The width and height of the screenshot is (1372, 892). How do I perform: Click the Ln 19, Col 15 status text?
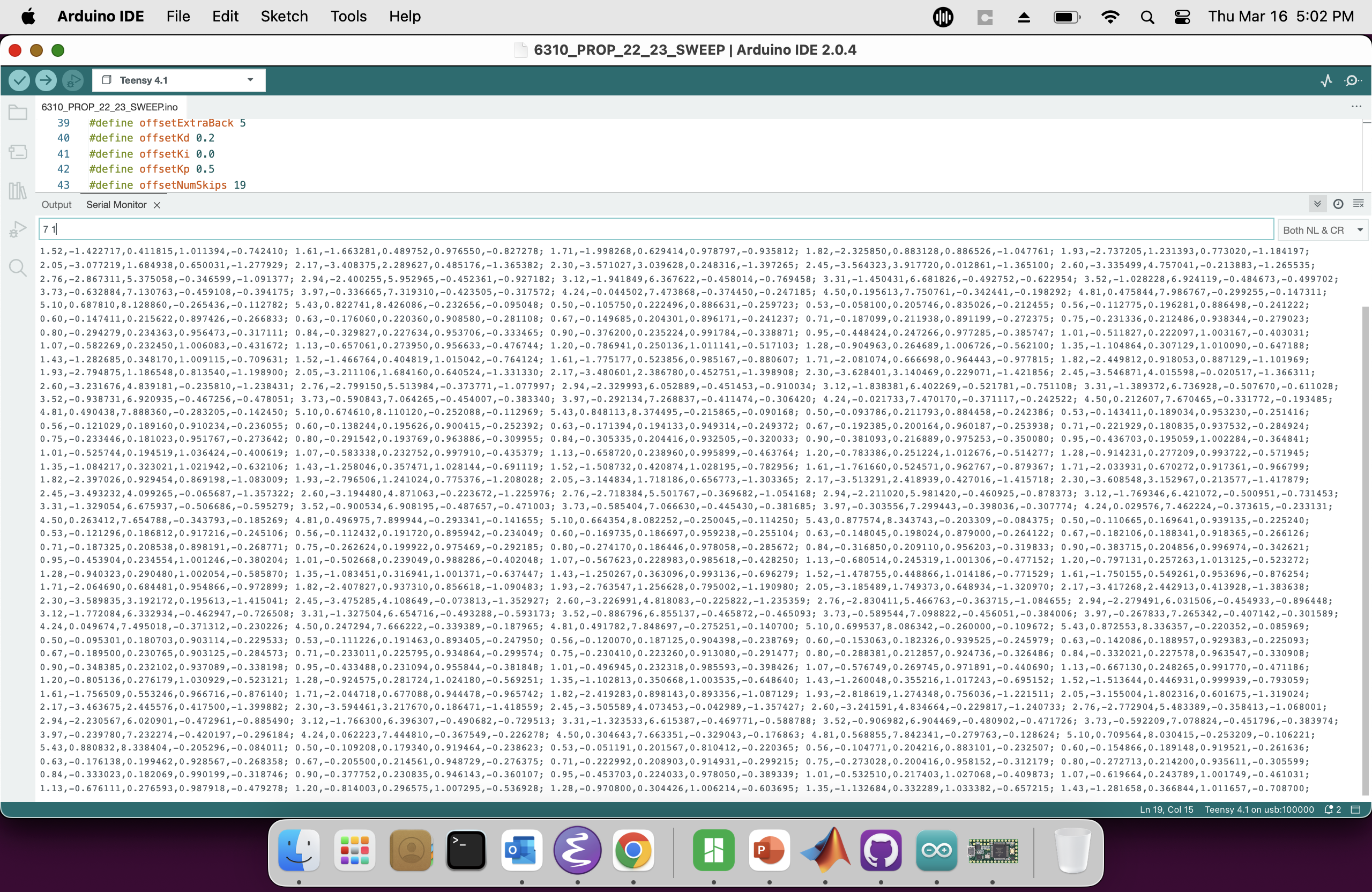coord(1166,809)
